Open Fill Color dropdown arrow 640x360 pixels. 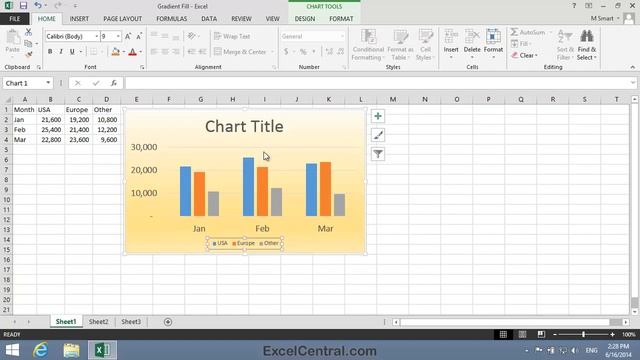[124, 52]
